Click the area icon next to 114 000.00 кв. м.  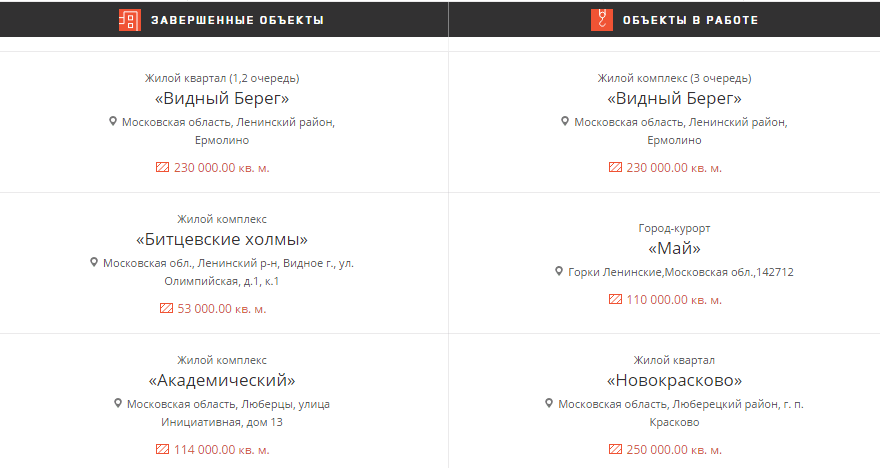(162, 449)
